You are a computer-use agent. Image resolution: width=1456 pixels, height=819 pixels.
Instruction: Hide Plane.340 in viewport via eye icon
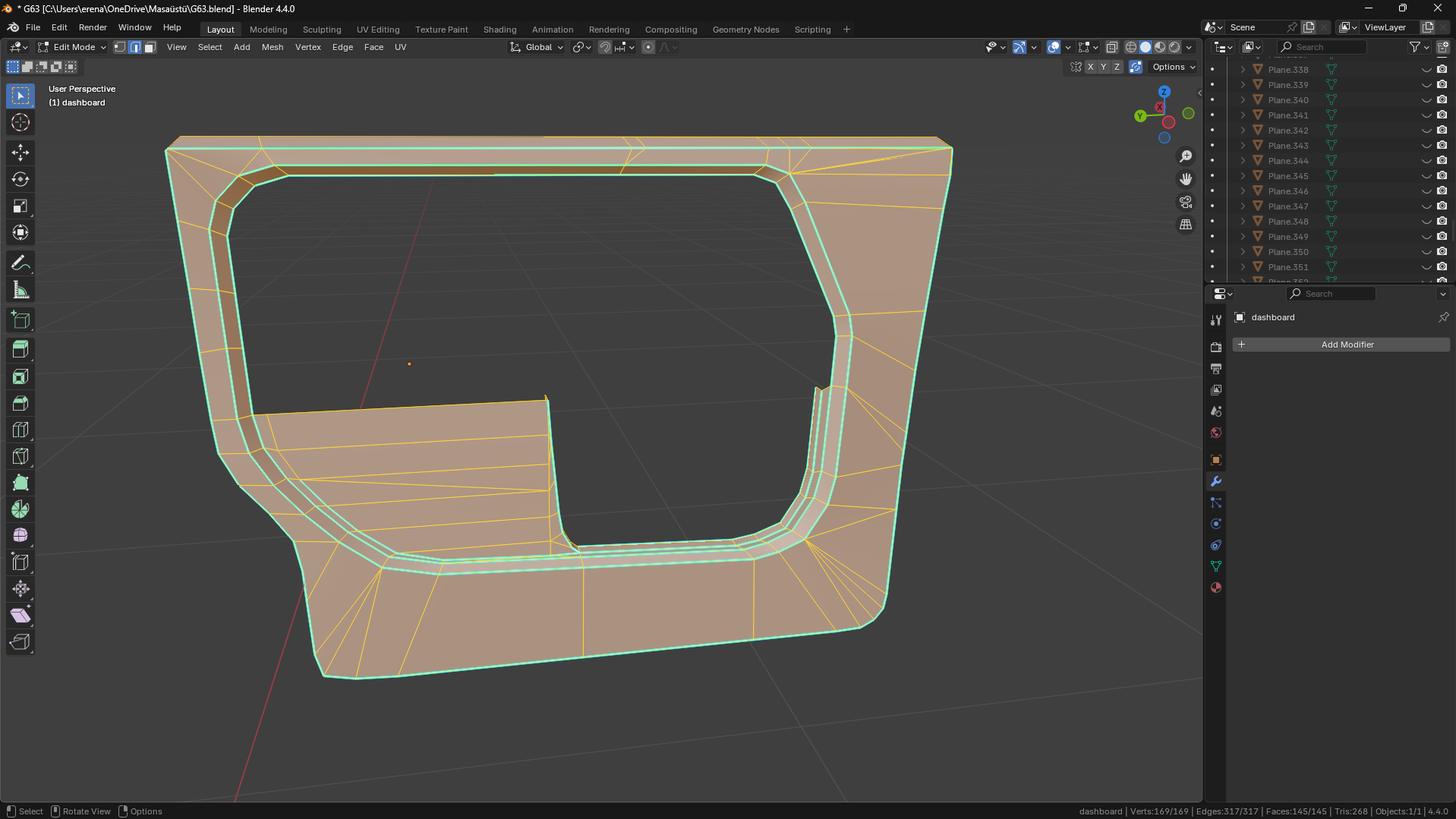point(1426,100)
